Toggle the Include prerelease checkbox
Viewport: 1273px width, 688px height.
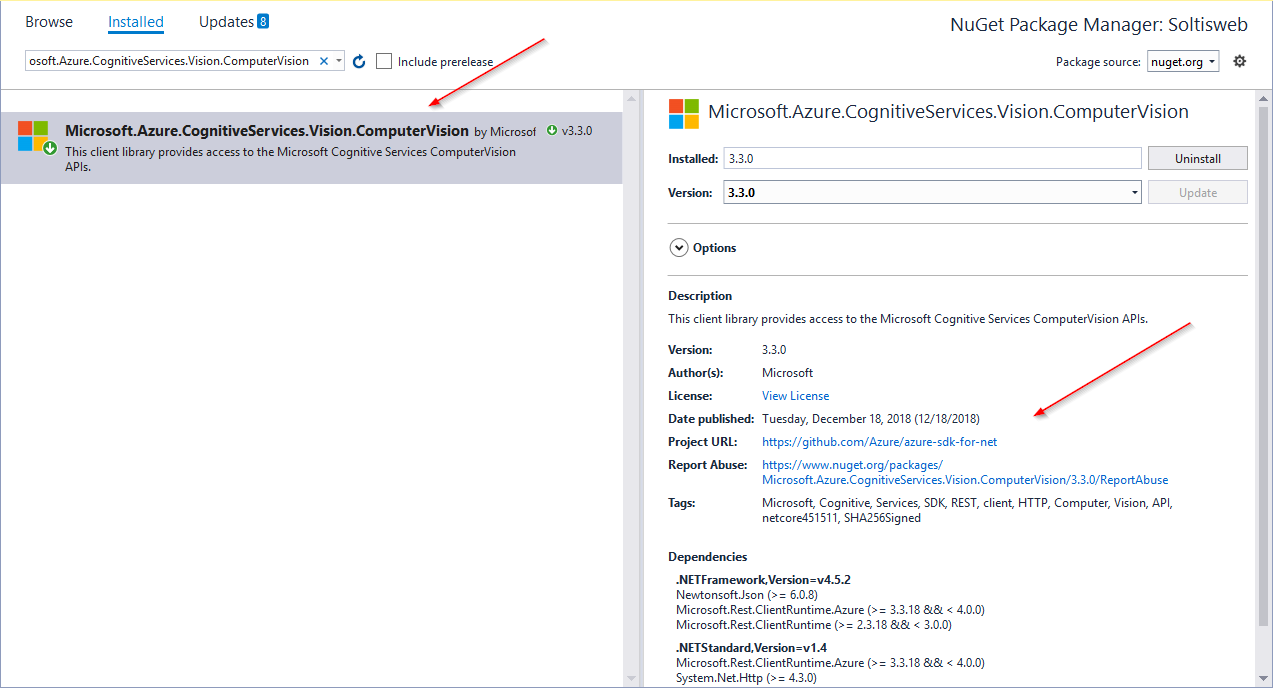(384, 62)
